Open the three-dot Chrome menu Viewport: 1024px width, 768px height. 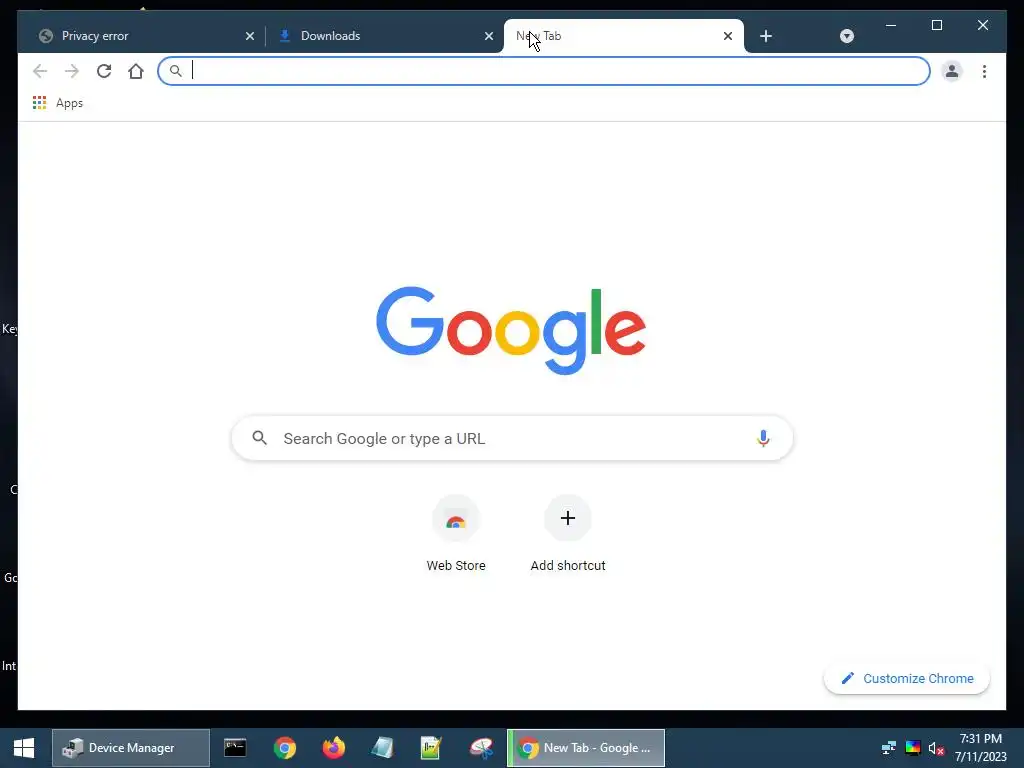[984, 71]
